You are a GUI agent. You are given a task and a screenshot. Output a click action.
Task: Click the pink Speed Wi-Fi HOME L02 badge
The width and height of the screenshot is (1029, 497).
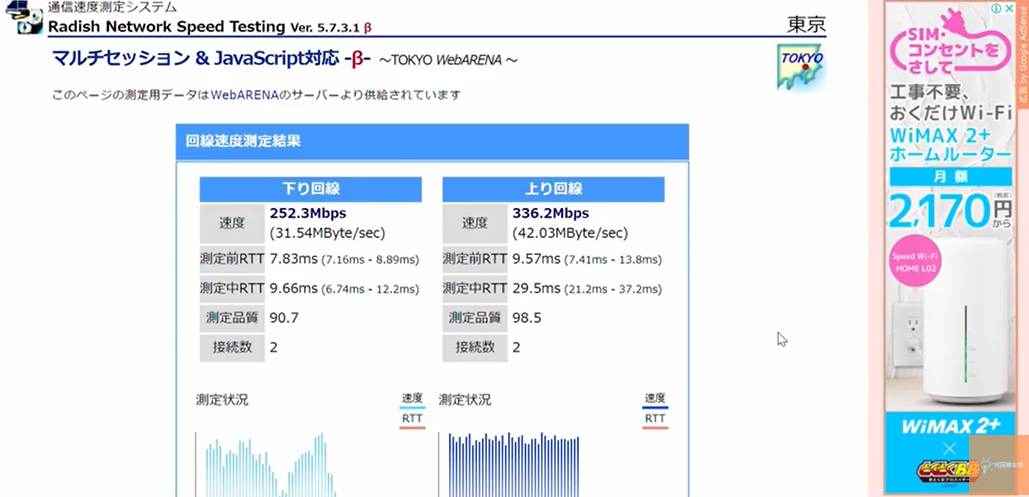[x=916, y=259]
